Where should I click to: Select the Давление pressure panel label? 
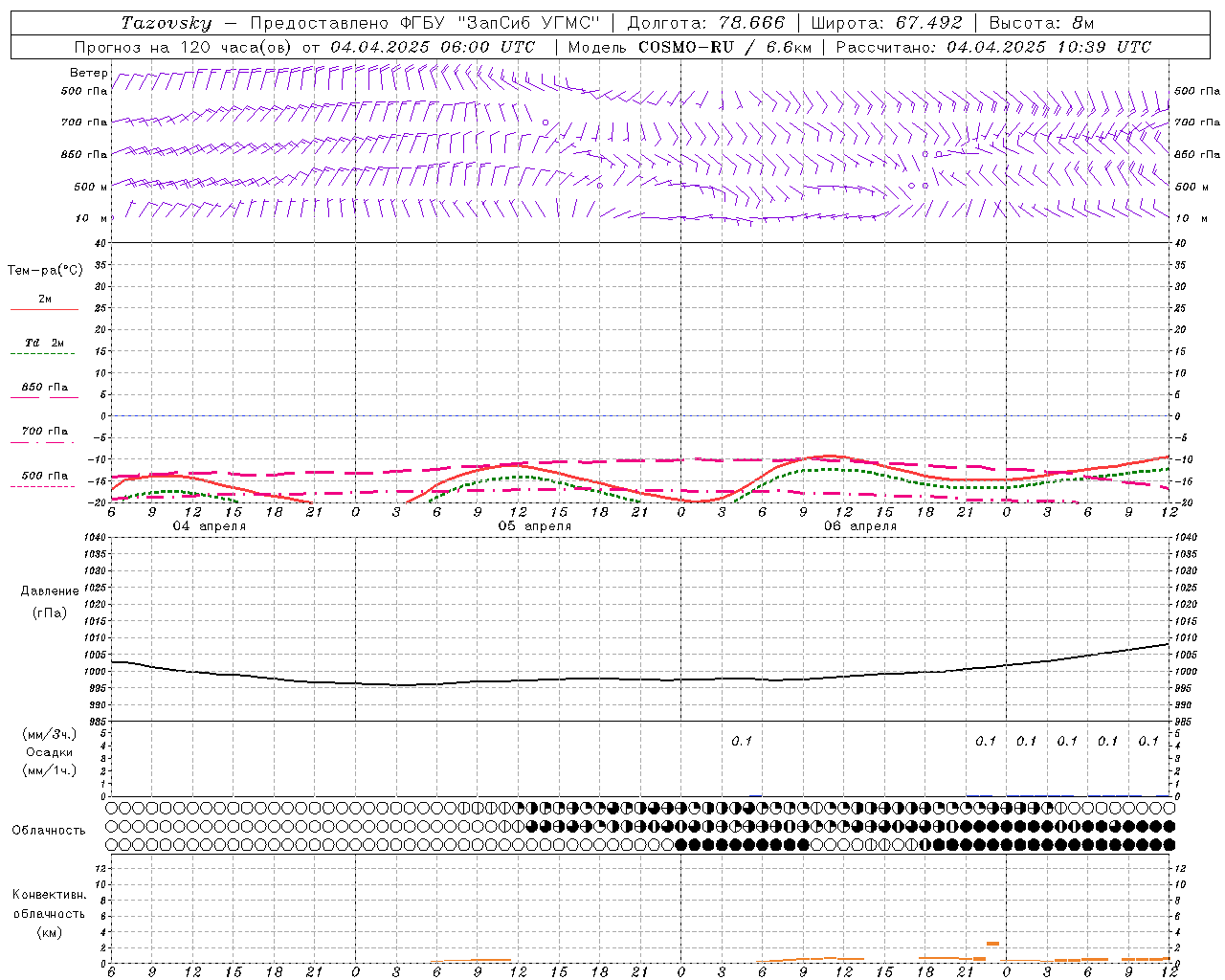tap(49, 591)
